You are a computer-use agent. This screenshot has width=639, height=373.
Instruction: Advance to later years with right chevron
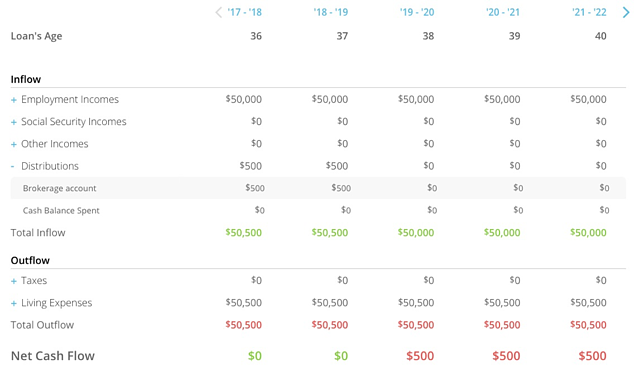626,13
